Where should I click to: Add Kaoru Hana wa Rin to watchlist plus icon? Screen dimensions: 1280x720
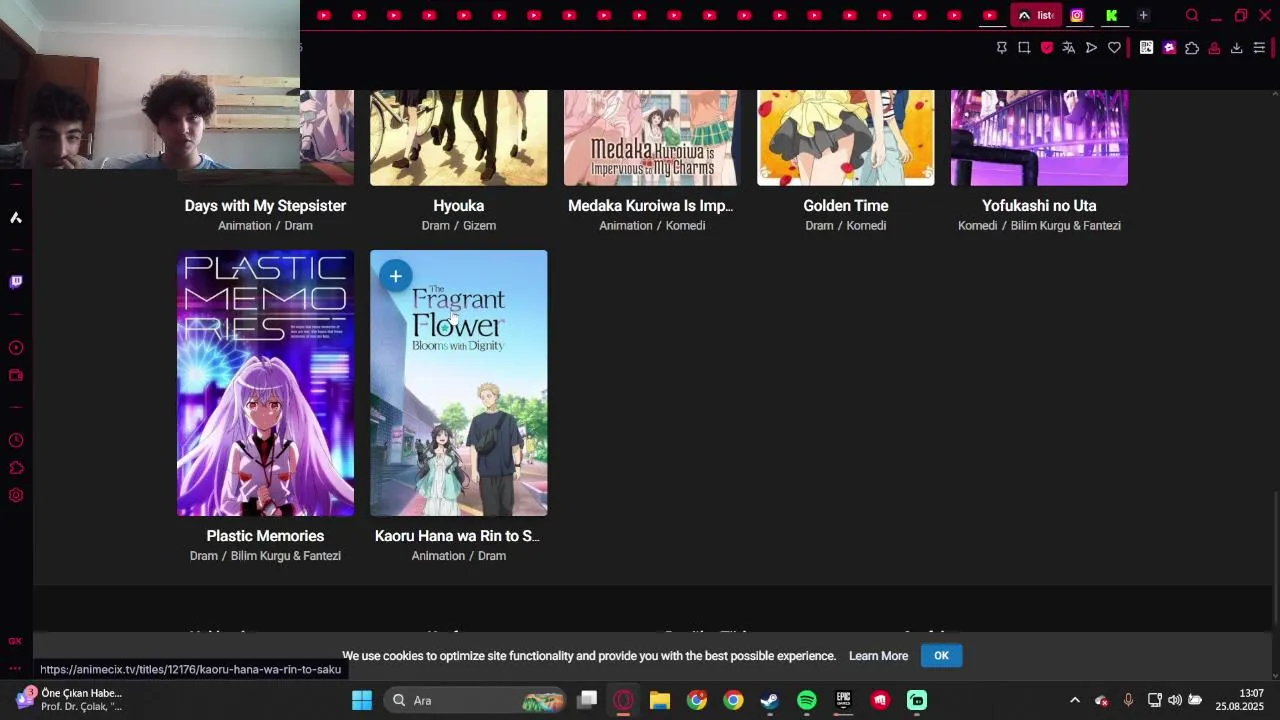pyautogui.click(x=396, y=276)
